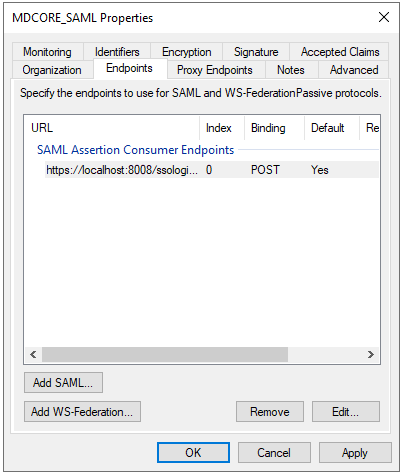
Task: Show the Notes tab
Action: tap(291, 70)
